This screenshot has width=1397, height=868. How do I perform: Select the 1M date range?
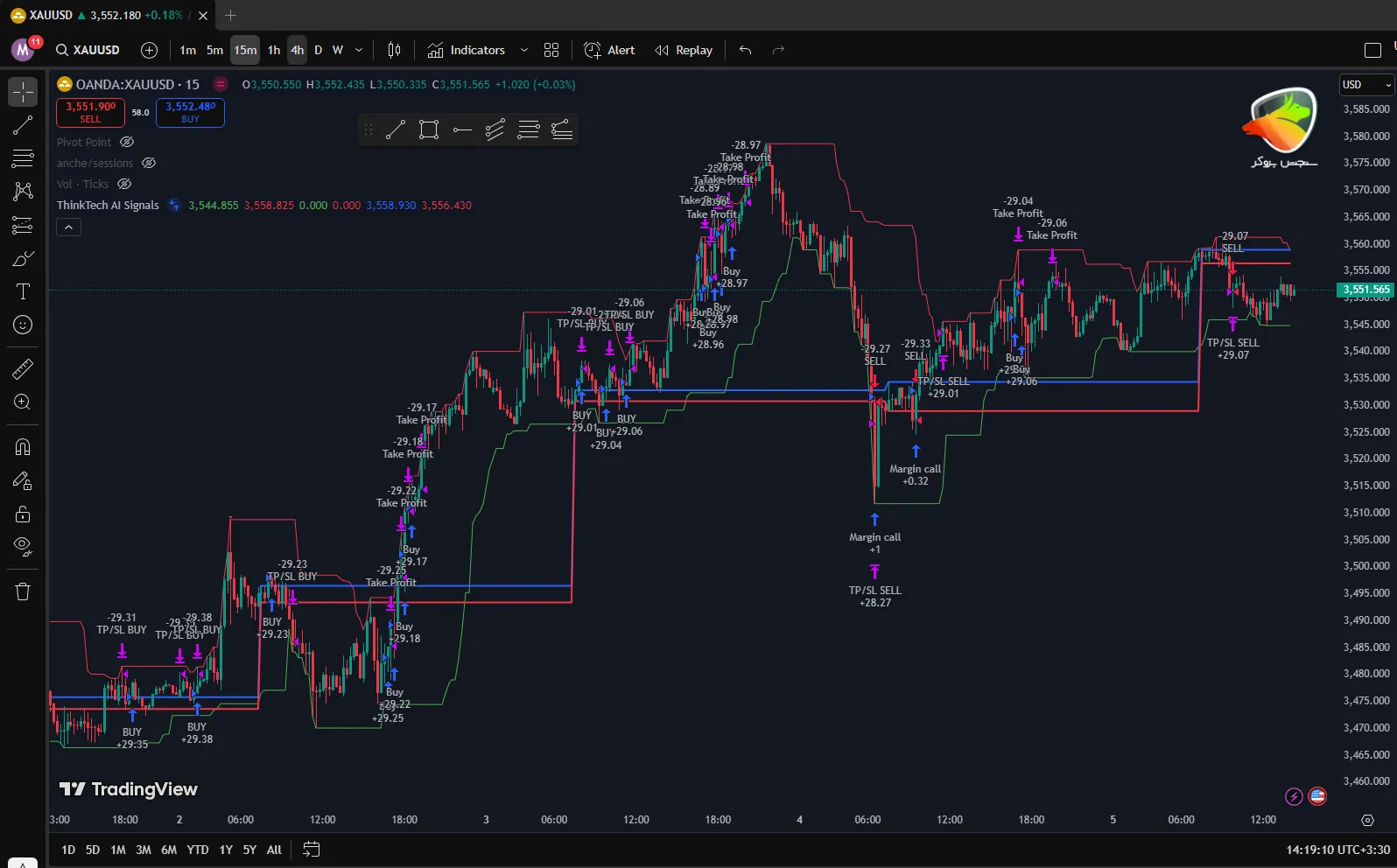118,850
